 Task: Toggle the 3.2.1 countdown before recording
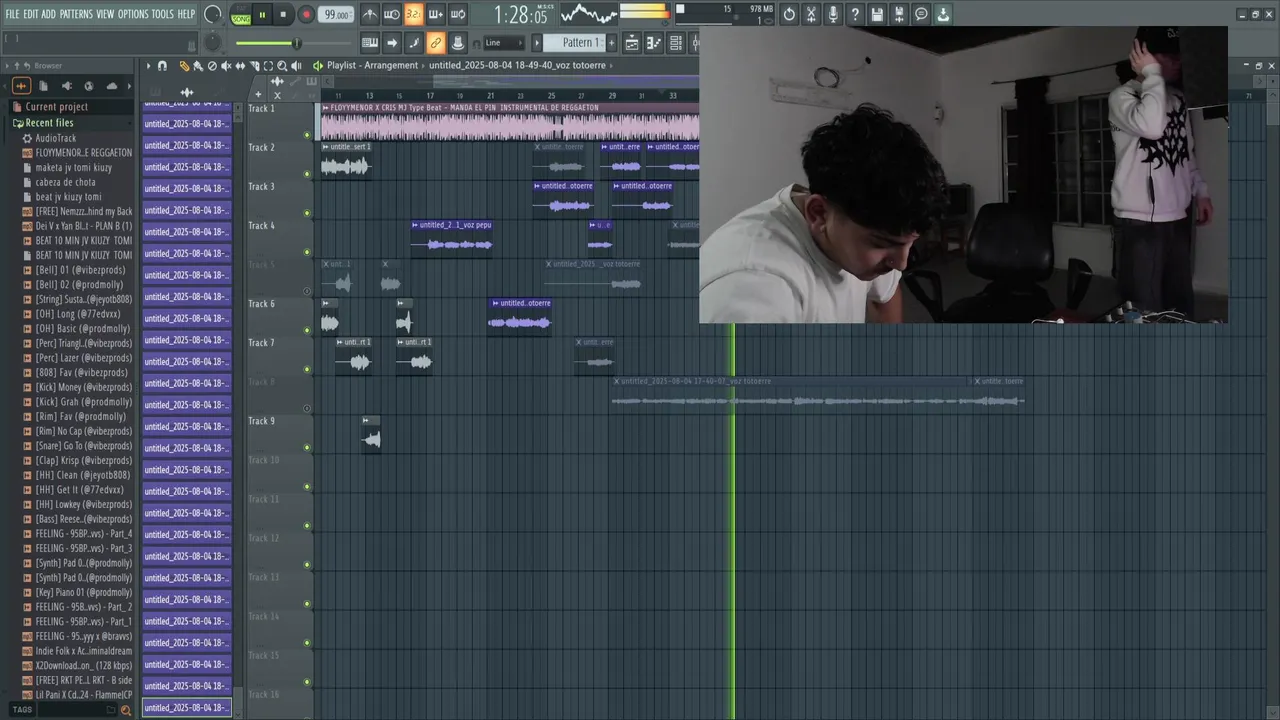point(413,14)
